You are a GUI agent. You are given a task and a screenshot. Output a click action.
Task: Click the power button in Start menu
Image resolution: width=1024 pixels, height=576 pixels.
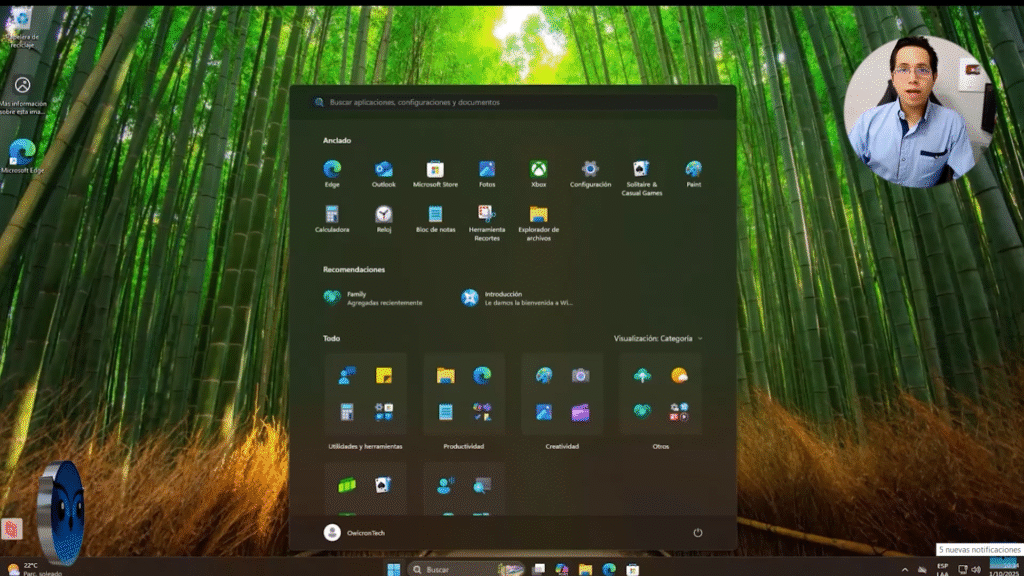coord(698,533)
